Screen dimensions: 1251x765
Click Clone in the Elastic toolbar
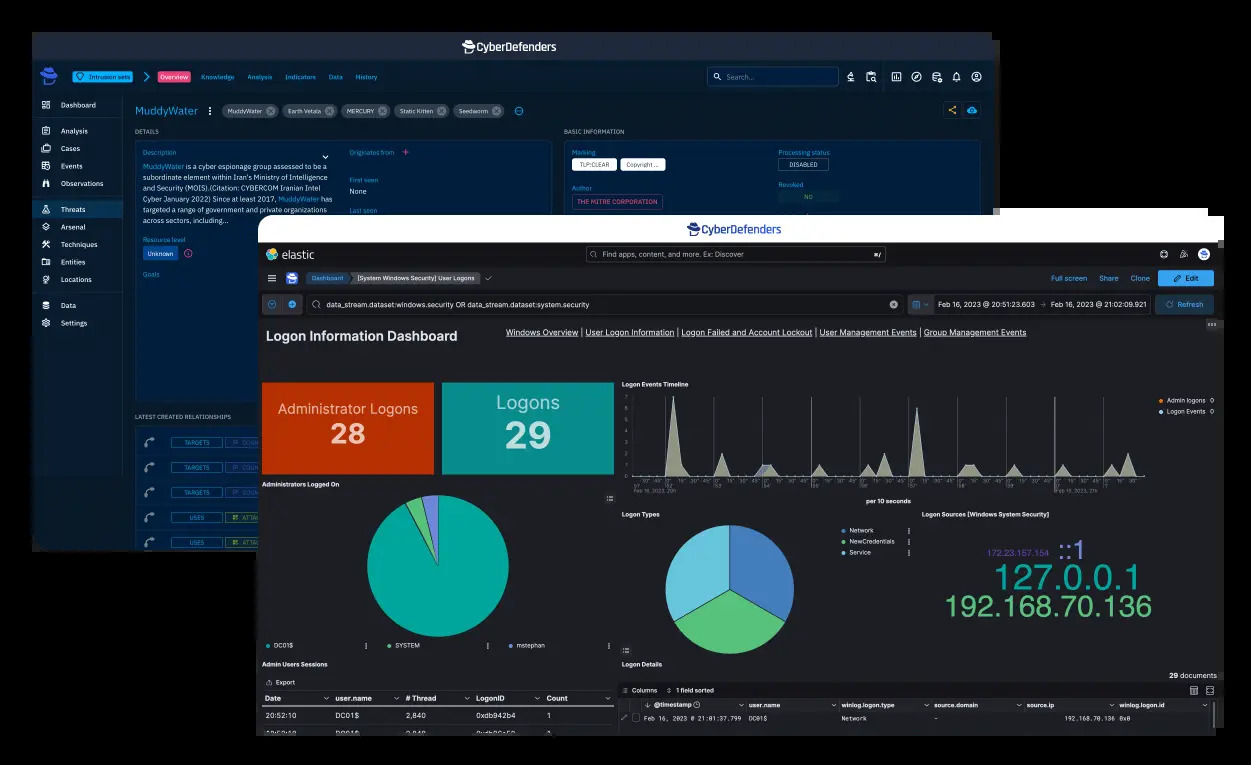pyautogui.click(x=1140, y=278)
